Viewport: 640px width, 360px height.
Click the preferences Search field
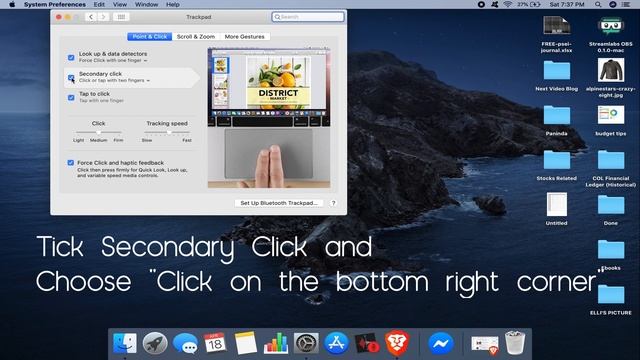coord(308,17)
